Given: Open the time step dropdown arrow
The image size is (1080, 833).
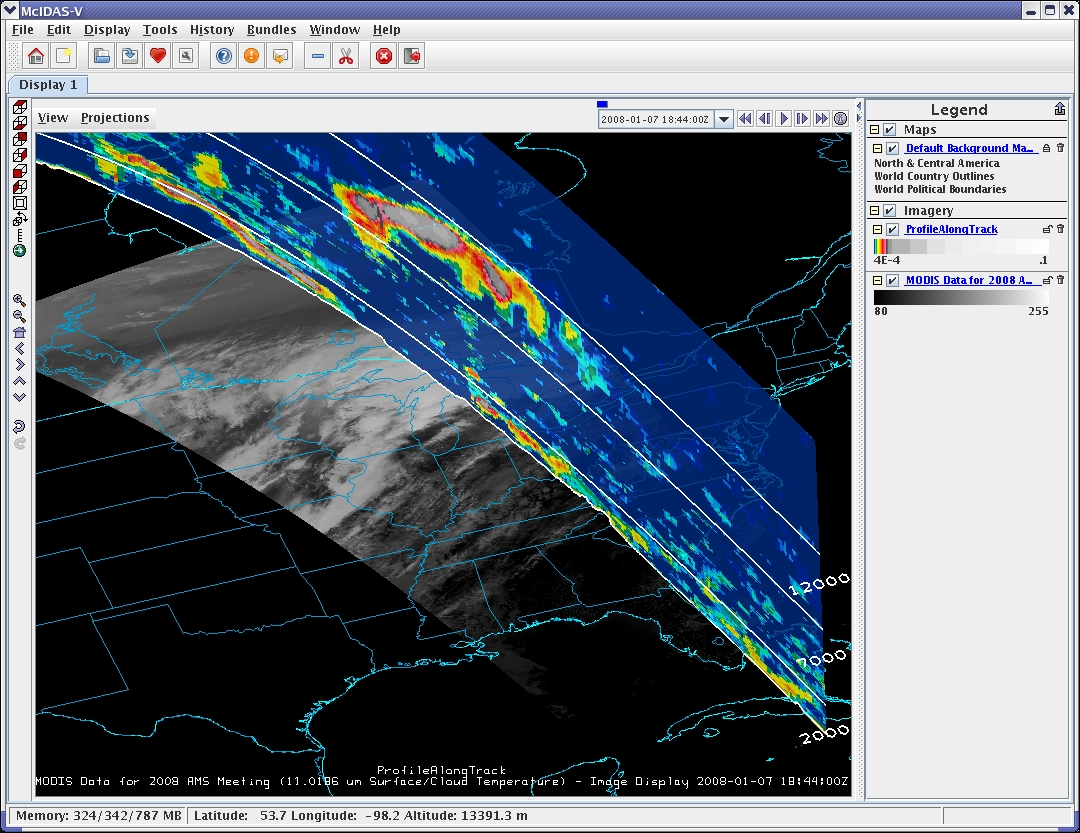Looking at the screenshot, I should tap(725, 119).
